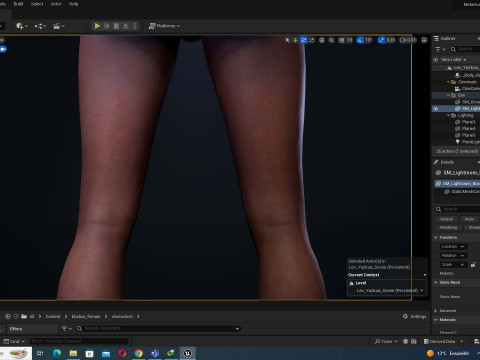
Task: Click the Skip/Advance frame button
Action: click(107, 26)
